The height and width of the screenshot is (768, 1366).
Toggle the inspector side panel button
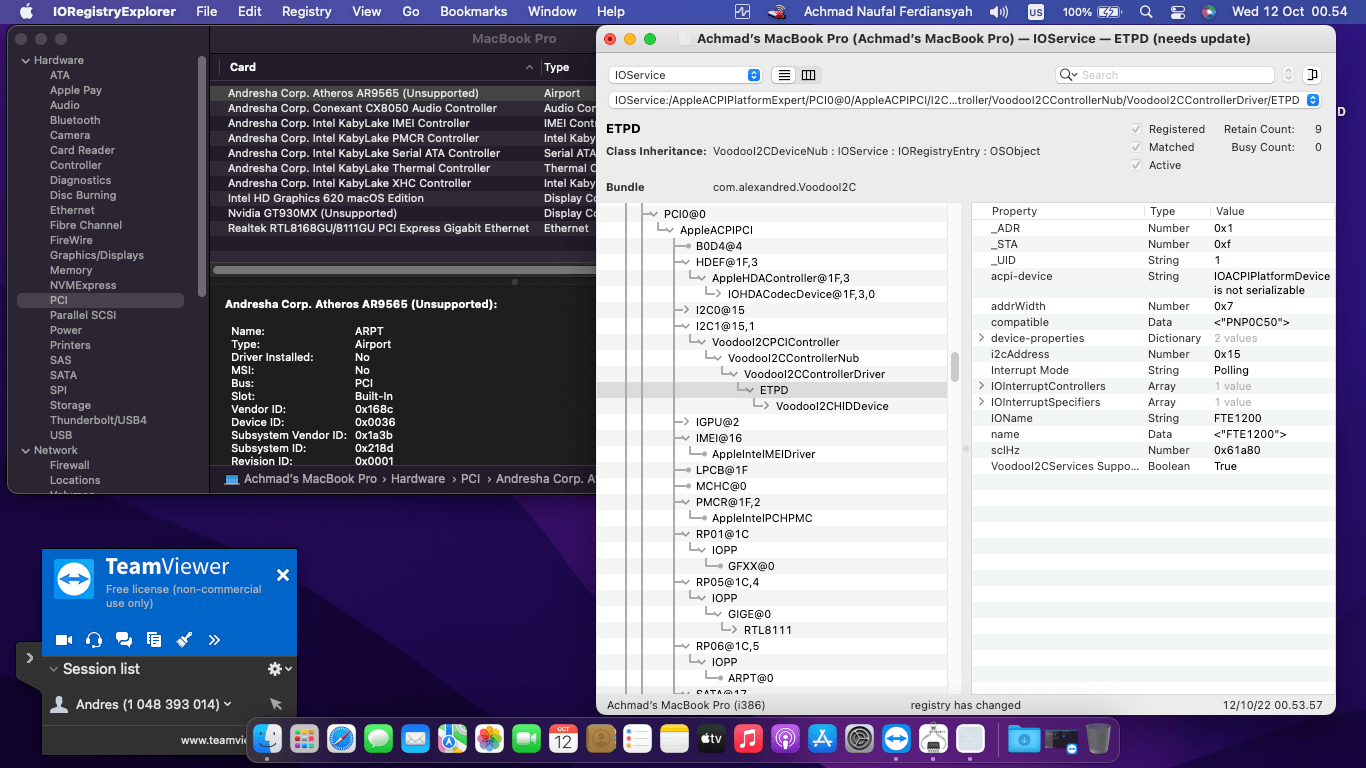(x=1312, y=75)
